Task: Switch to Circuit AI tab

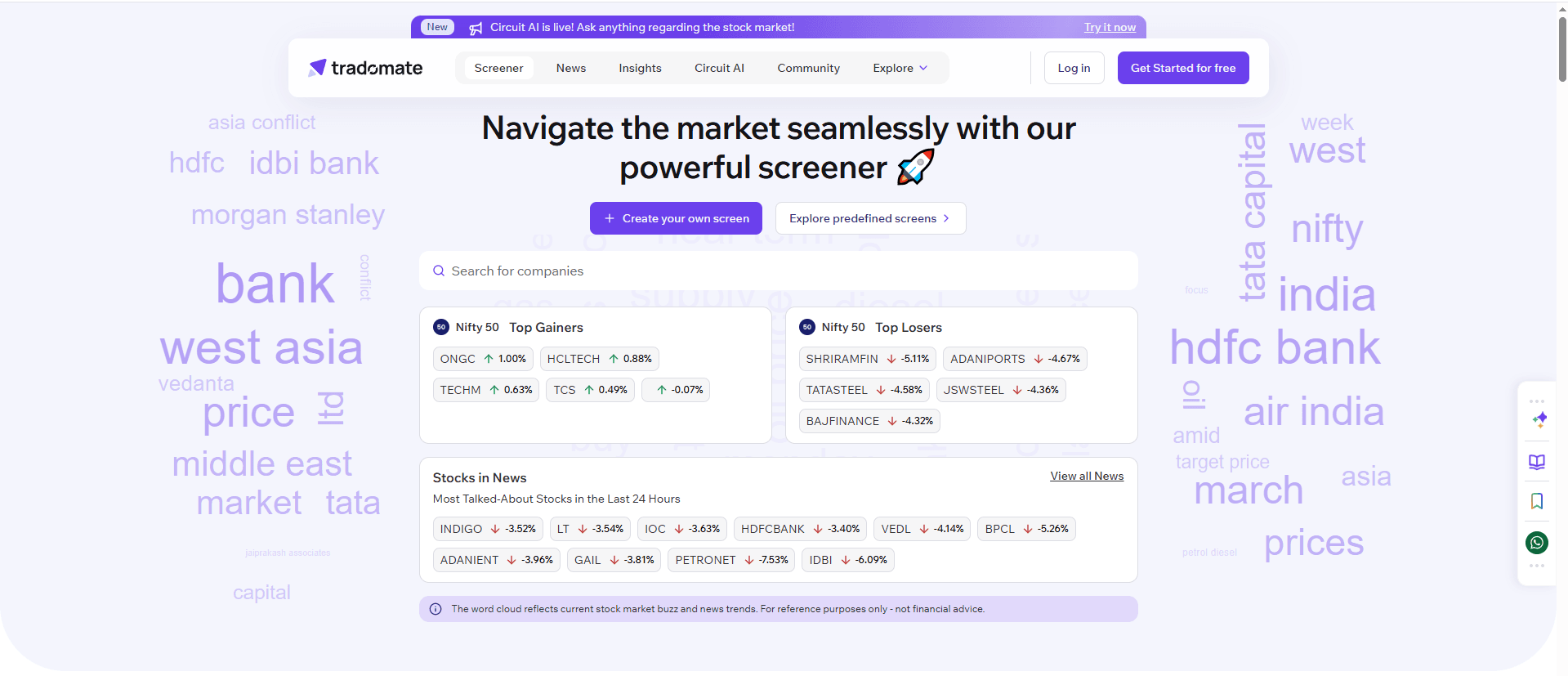Action: [719, 68]
